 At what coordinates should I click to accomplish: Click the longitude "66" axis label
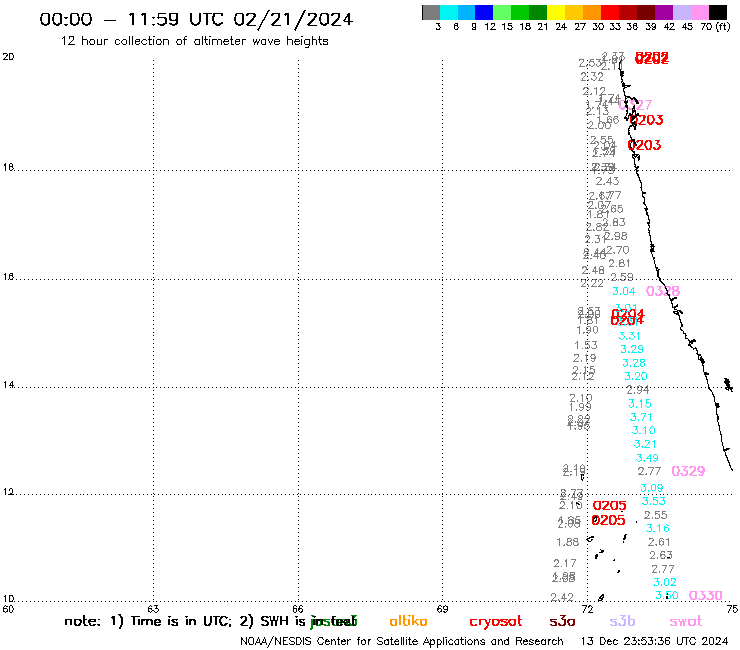pos(298,609)
